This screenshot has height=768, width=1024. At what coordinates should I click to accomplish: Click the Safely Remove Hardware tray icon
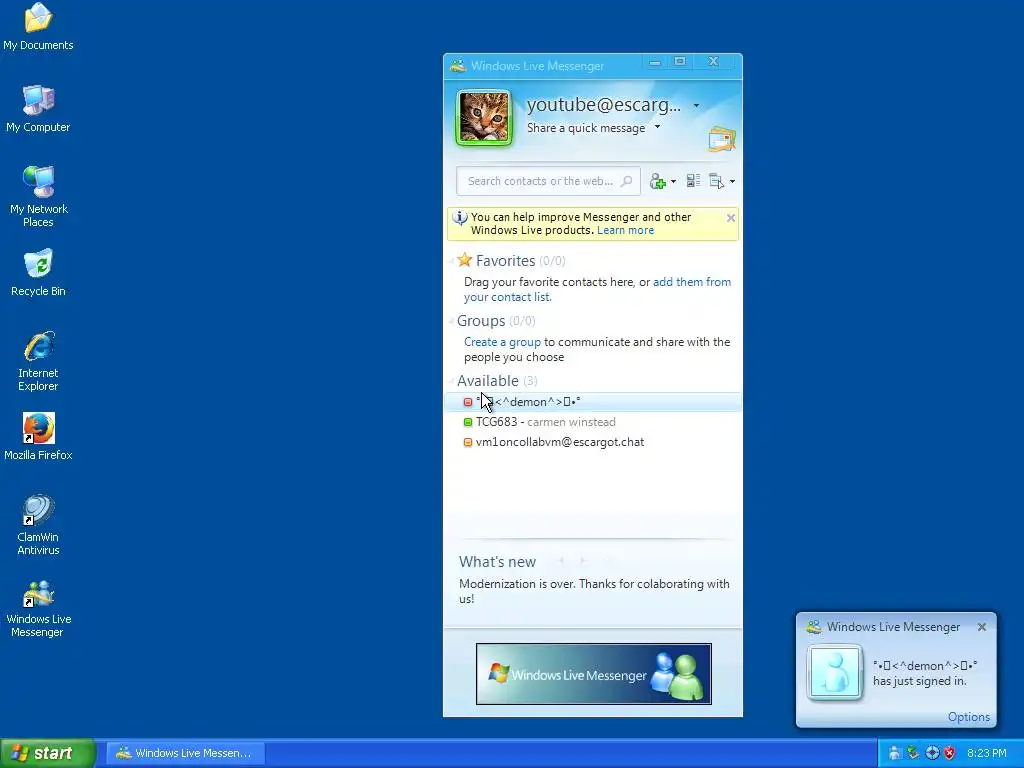(x=913, y=753)
